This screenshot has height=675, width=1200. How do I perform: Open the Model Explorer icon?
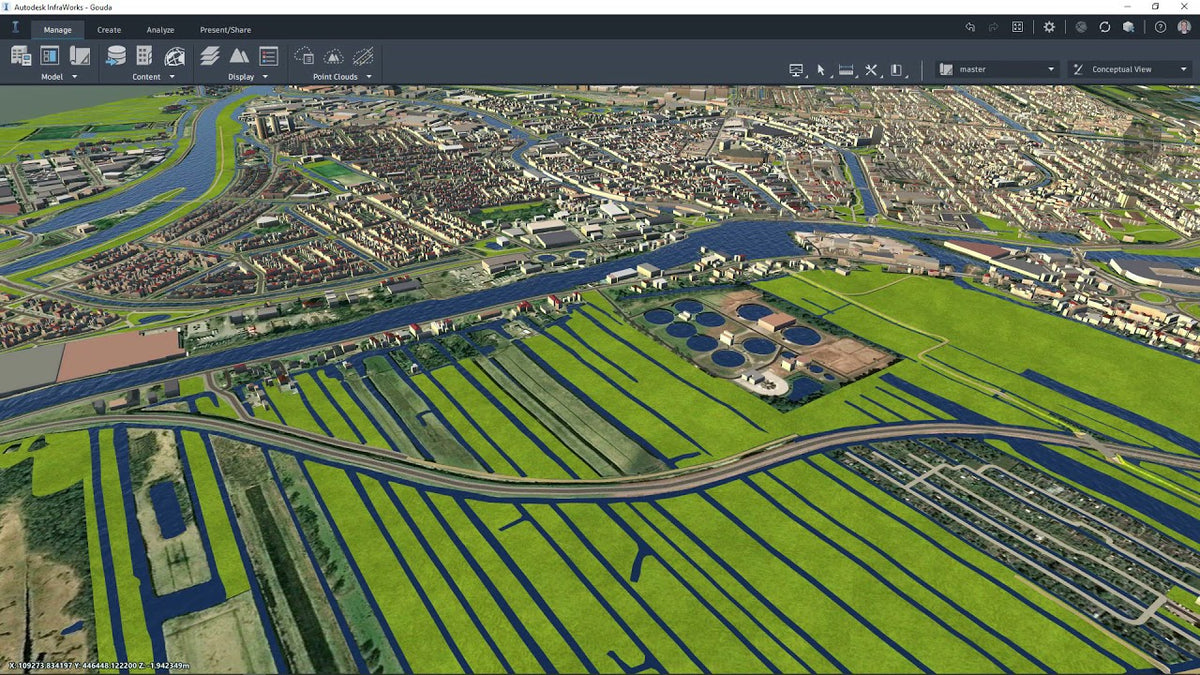click(49, 56)
